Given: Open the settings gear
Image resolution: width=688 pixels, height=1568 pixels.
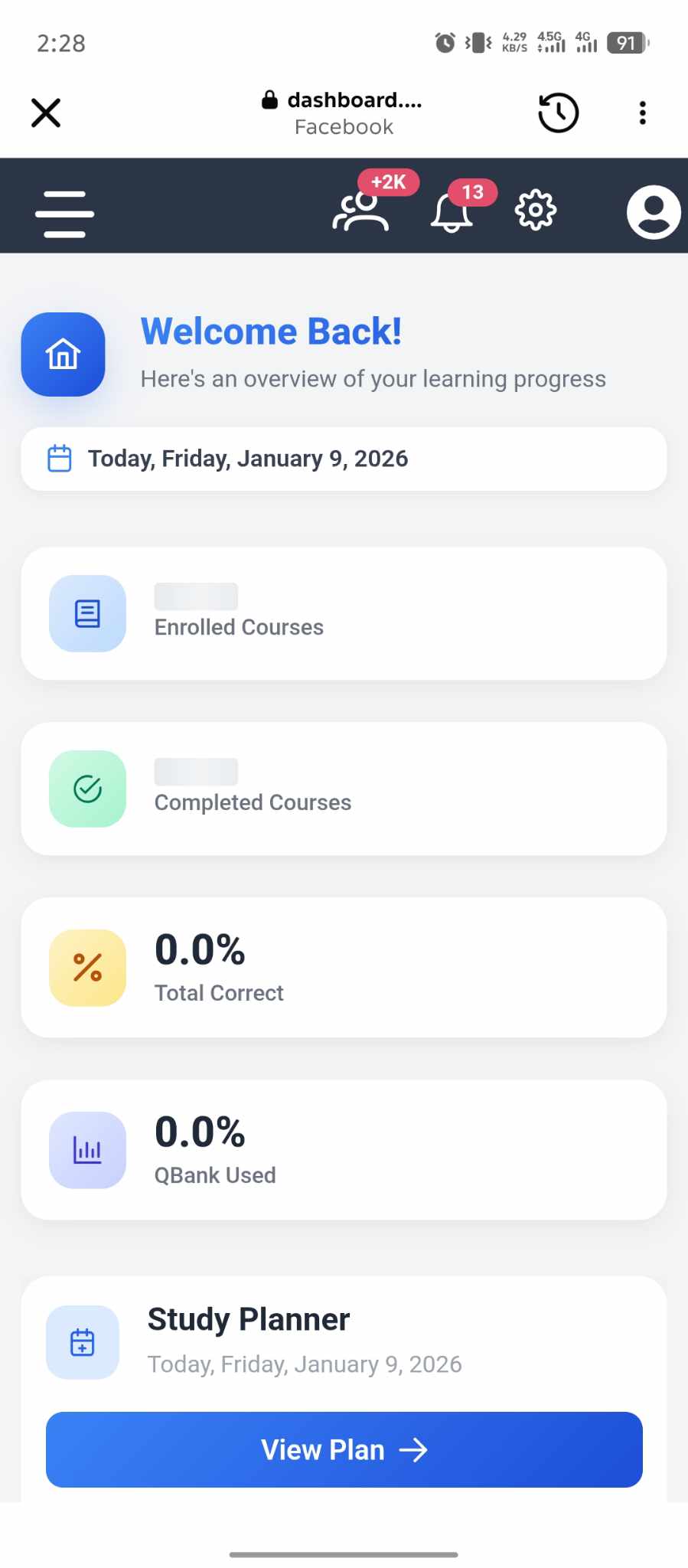Looking at the screenshot, I should [x=535, y=210].
